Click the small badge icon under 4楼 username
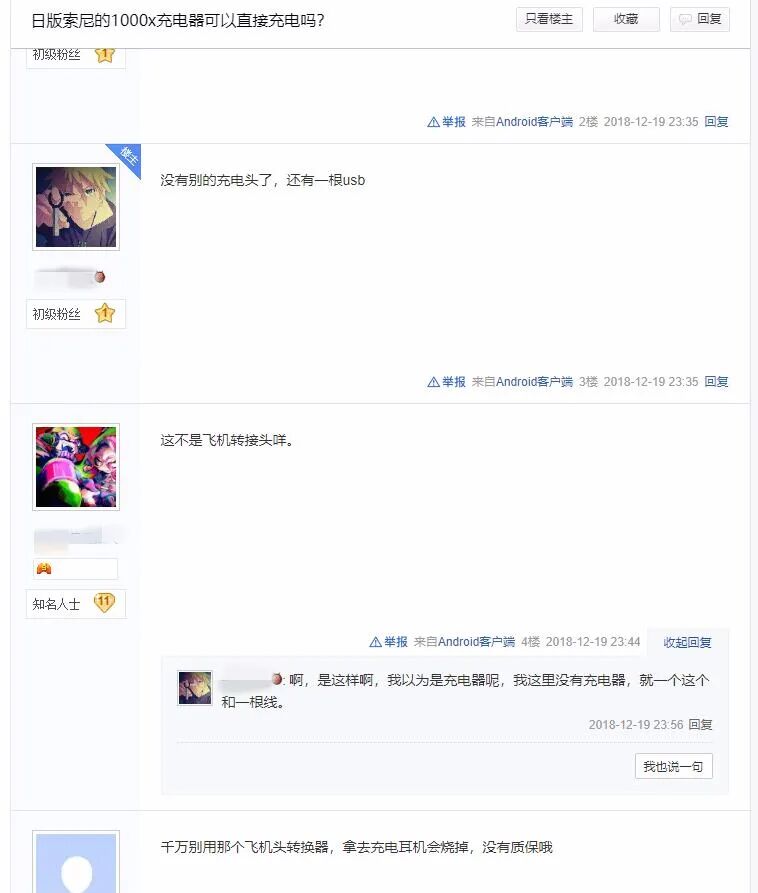Image resolution: width=758 pixels, height=893 pixels. click(x=44, y=568)
